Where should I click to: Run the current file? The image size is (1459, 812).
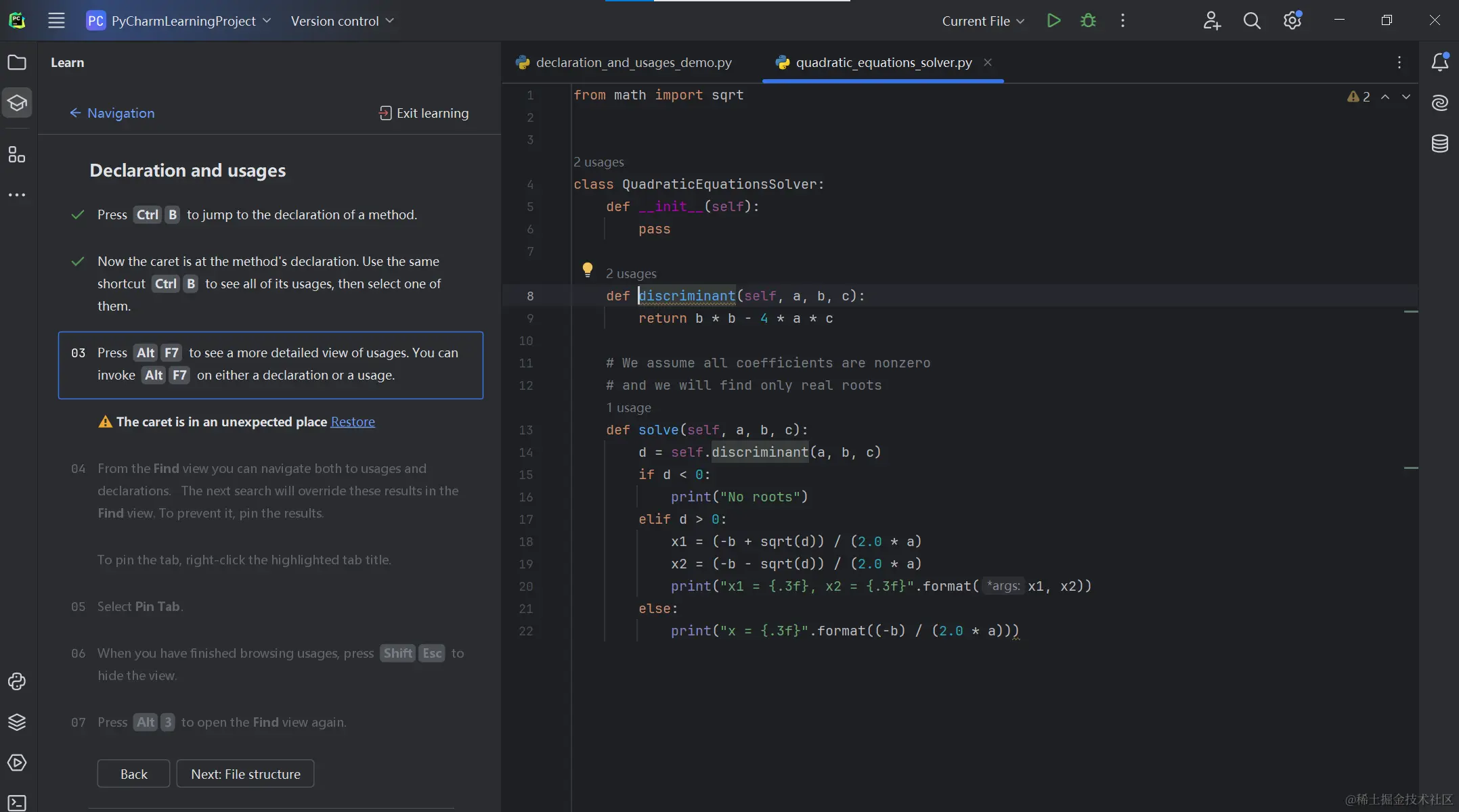[x=1053, y=20]
